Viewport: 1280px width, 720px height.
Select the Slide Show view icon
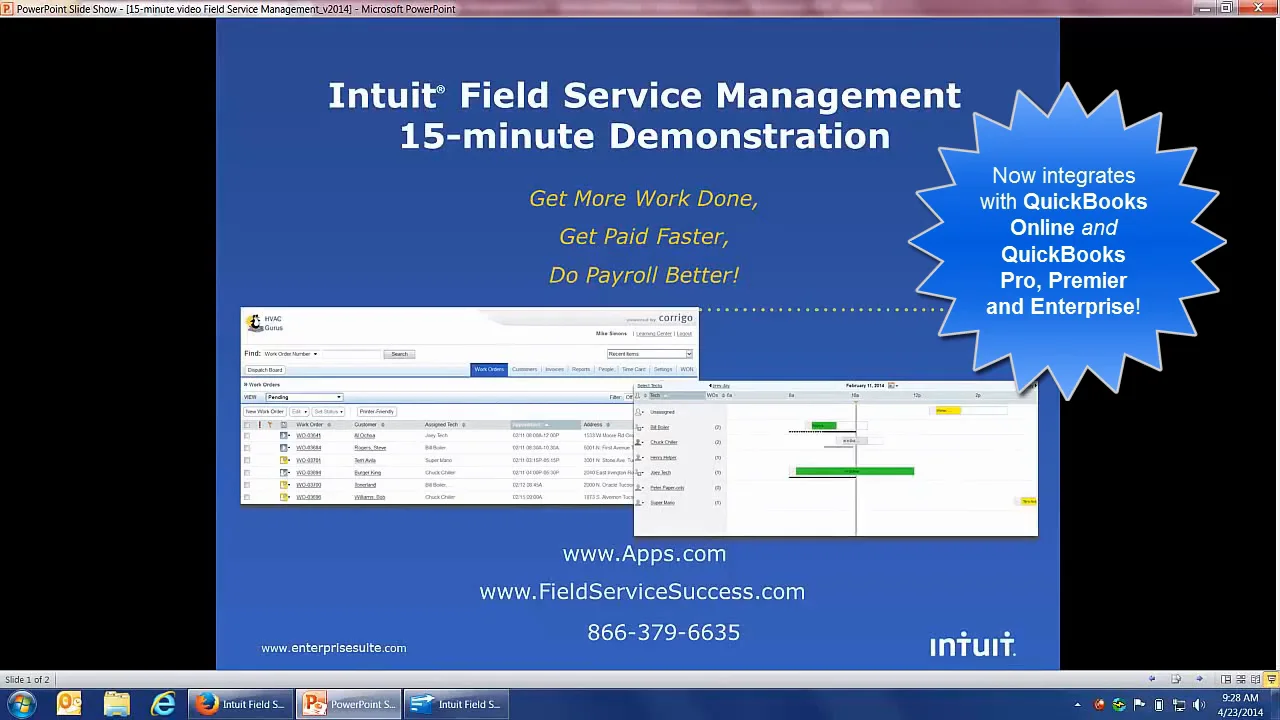(1271, 679)
